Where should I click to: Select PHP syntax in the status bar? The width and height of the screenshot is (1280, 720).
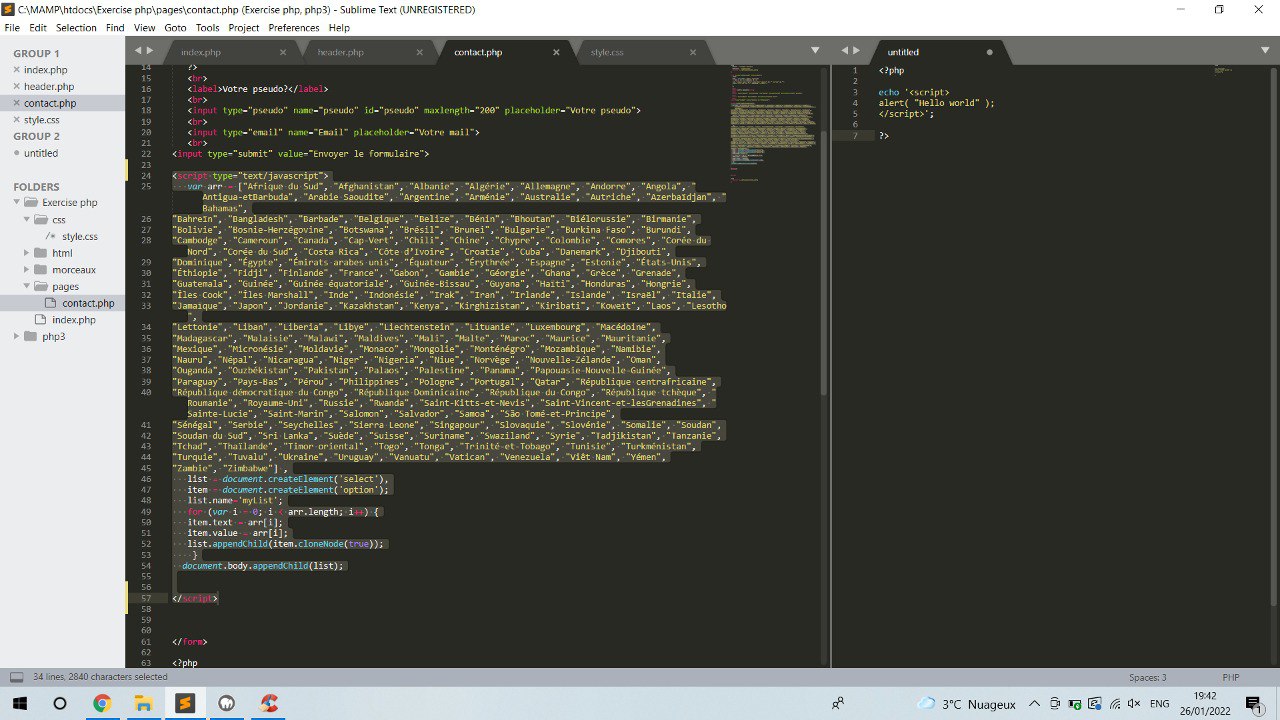click(x=1231, y=677)
